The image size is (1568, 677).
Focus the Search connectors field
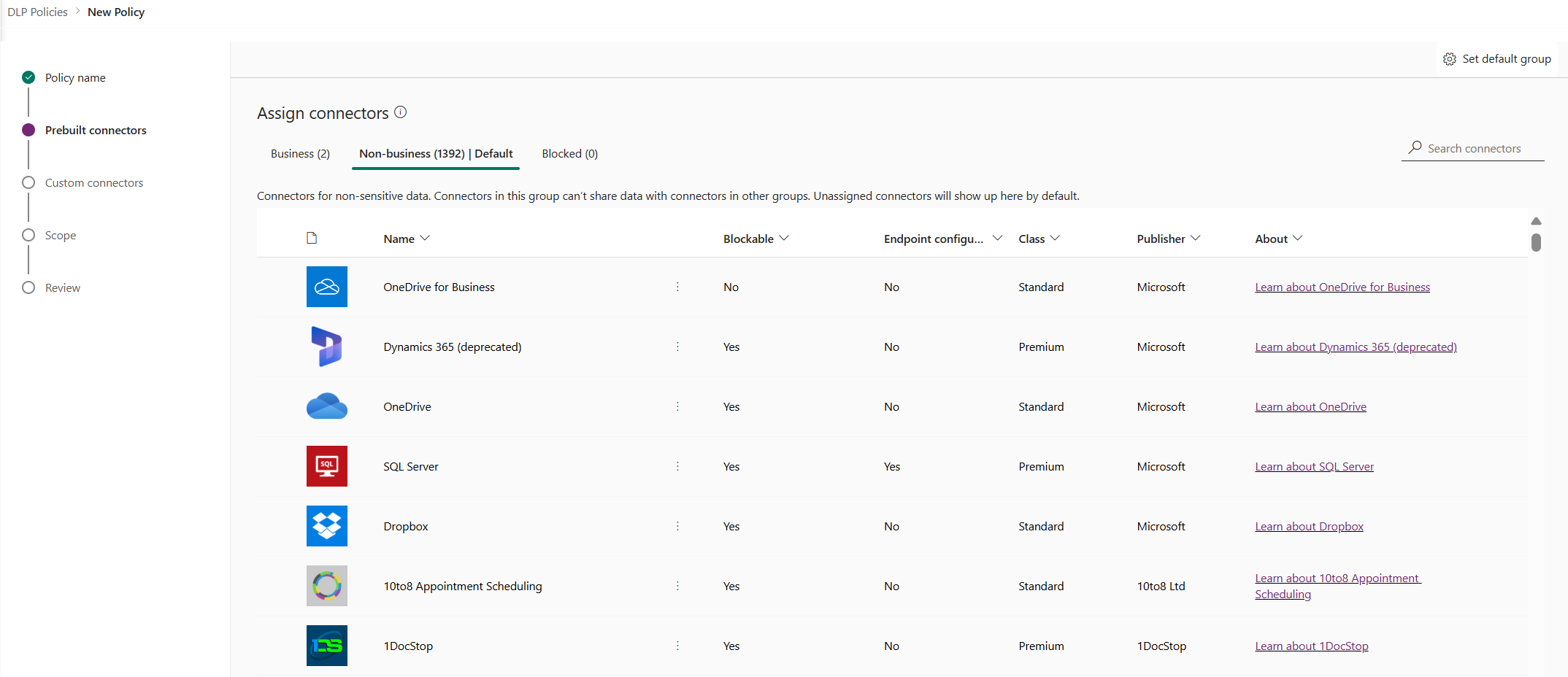pos(1474,149)
